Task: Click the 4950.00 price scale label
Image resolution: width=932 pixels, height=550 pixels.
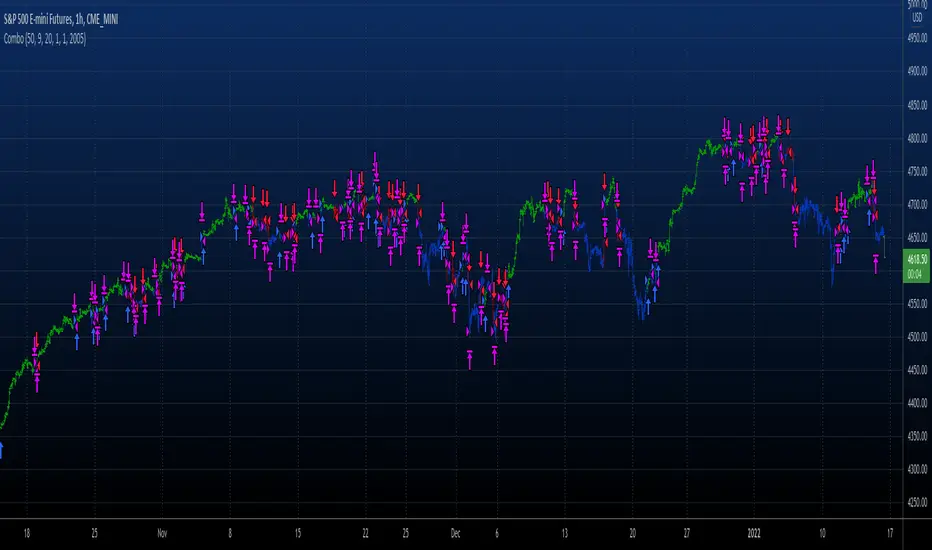Action: click(917, 38)
